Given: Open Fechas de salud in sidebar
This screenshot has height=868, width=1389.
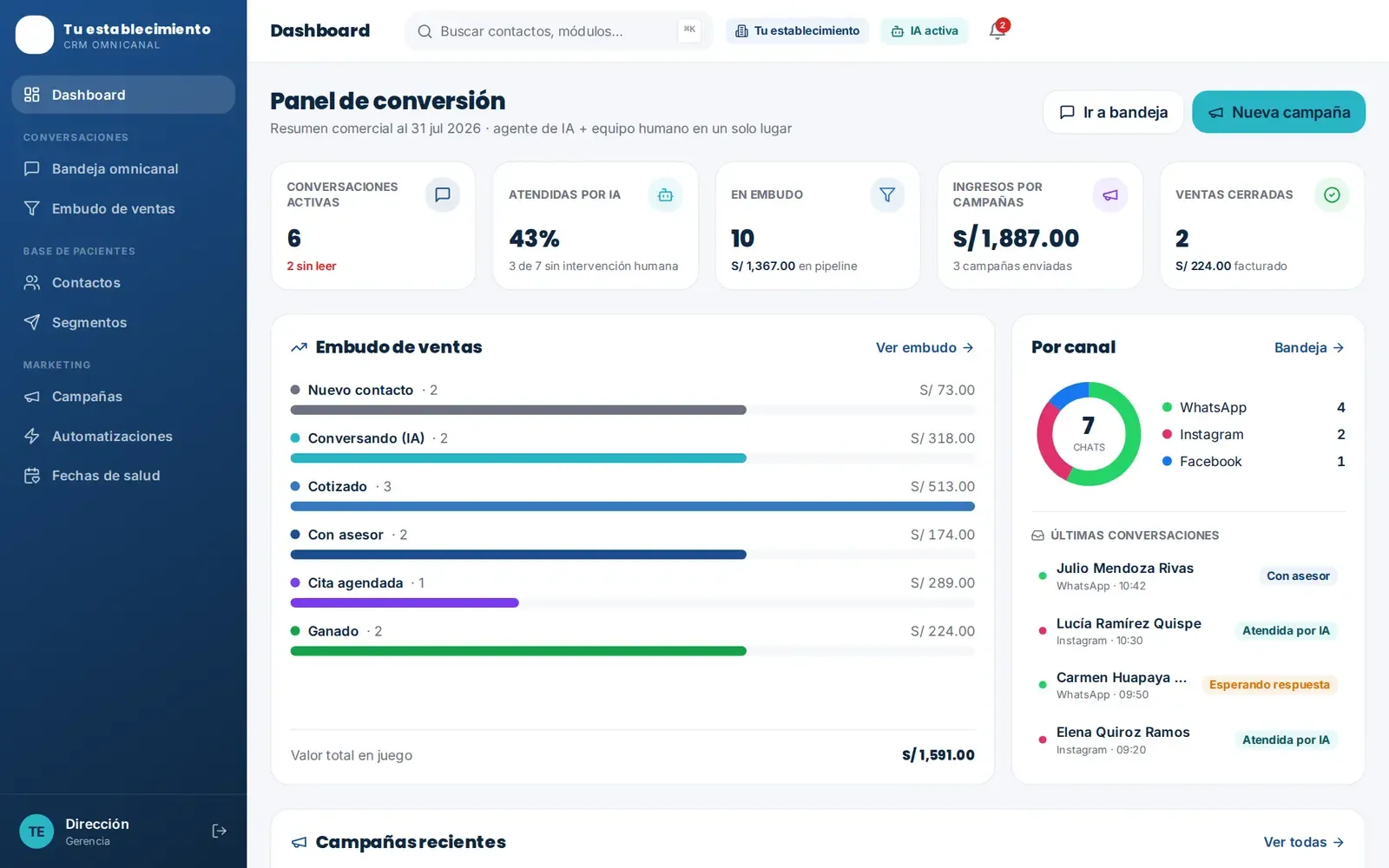Looking at the screenshot, I should point(123,476).
